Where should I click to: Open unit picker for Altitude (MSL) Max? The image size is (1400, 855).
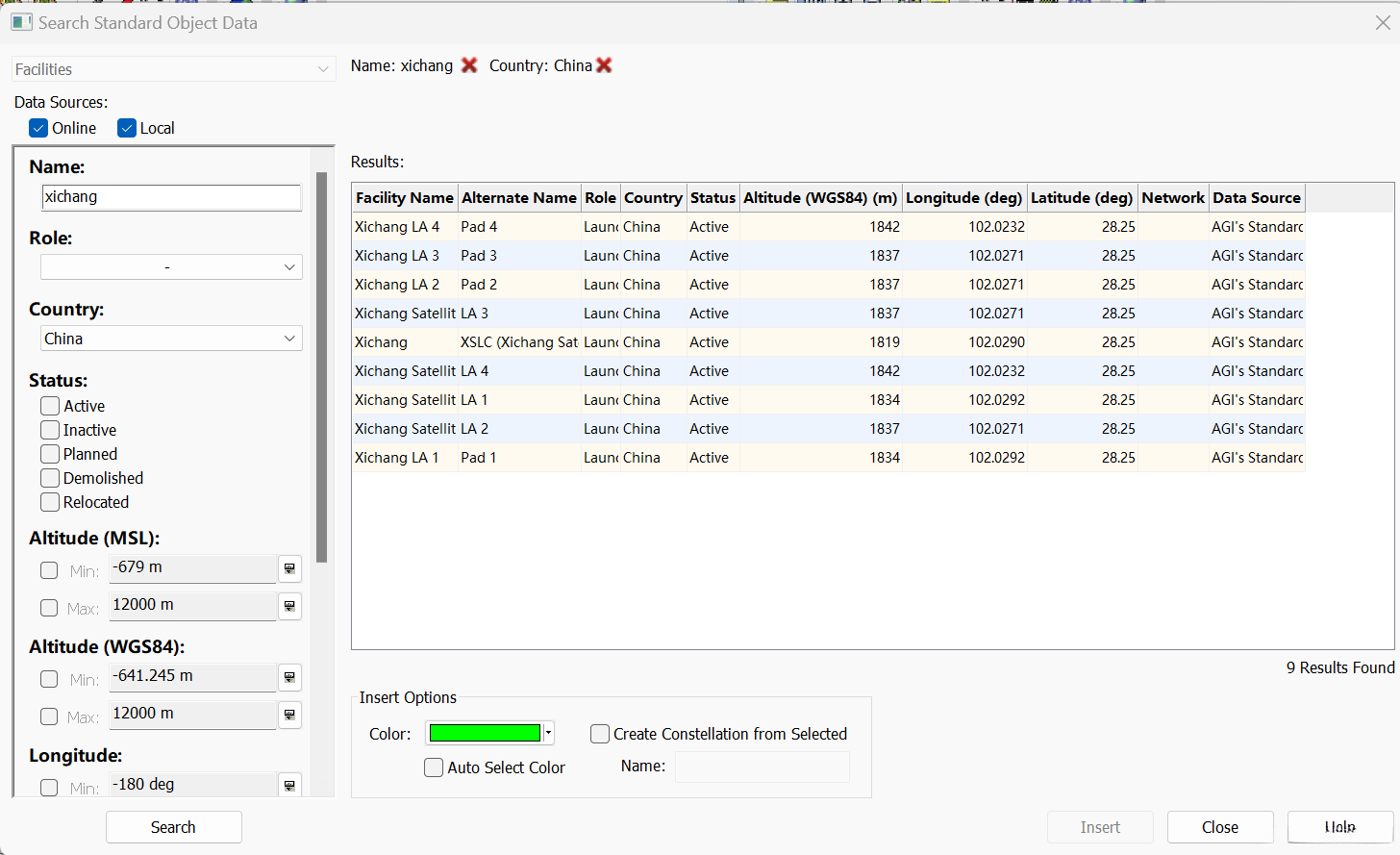289,606
